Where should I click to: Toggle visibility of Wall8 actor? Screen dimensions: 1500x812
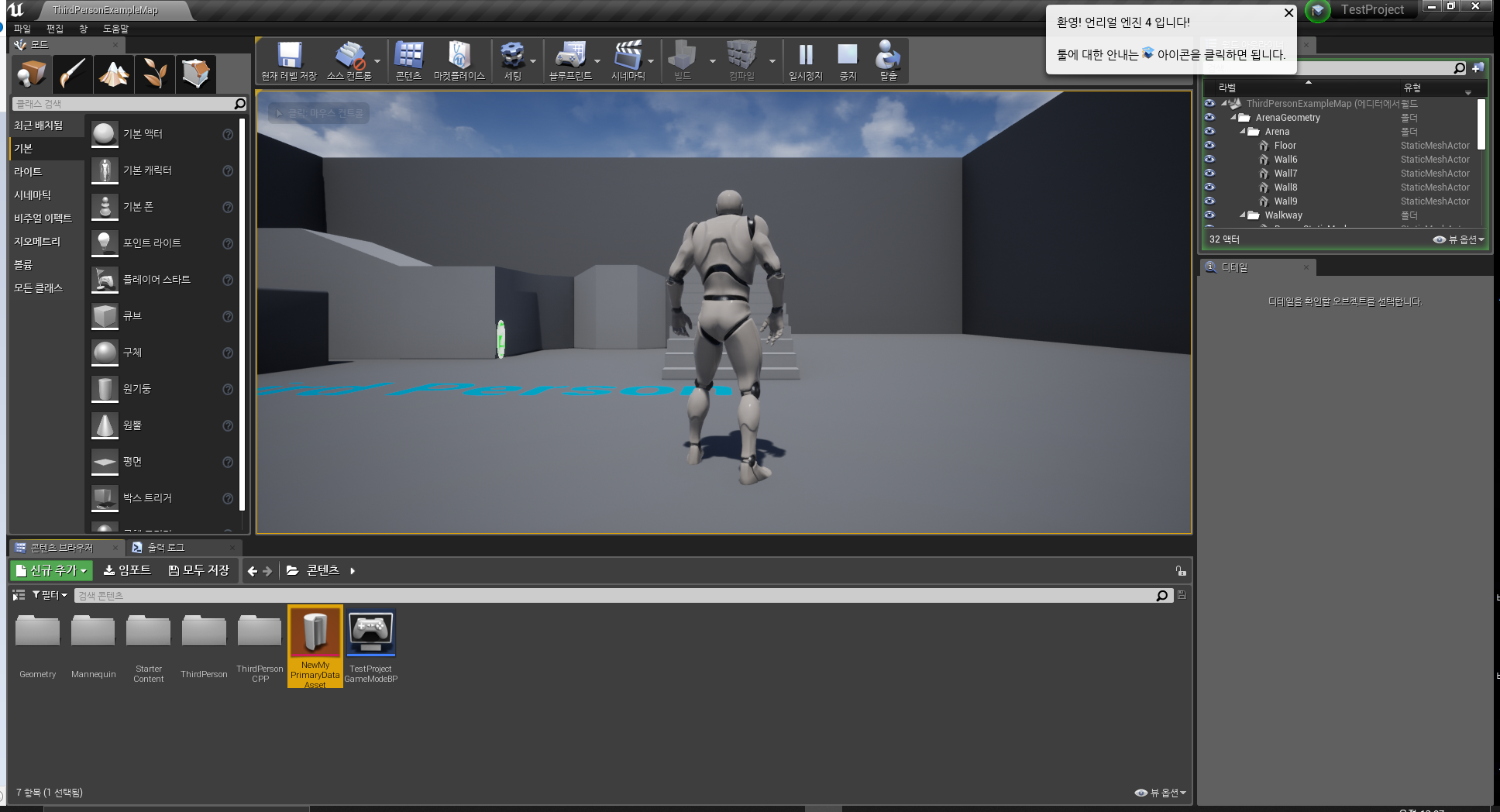[x=1209, y=188]
